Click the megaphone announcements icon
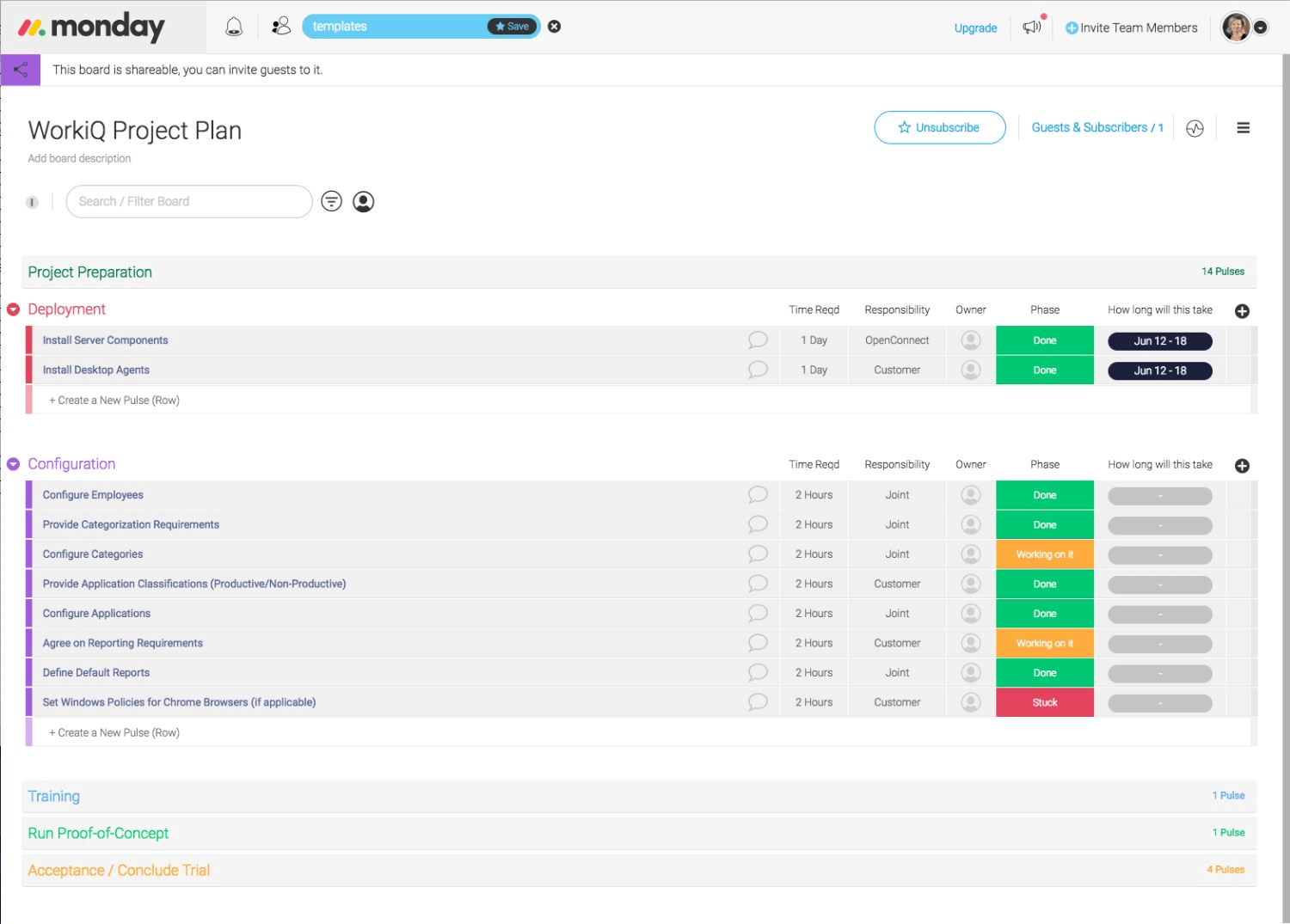Screen dimensions: 1290x924 [1032, 27]
